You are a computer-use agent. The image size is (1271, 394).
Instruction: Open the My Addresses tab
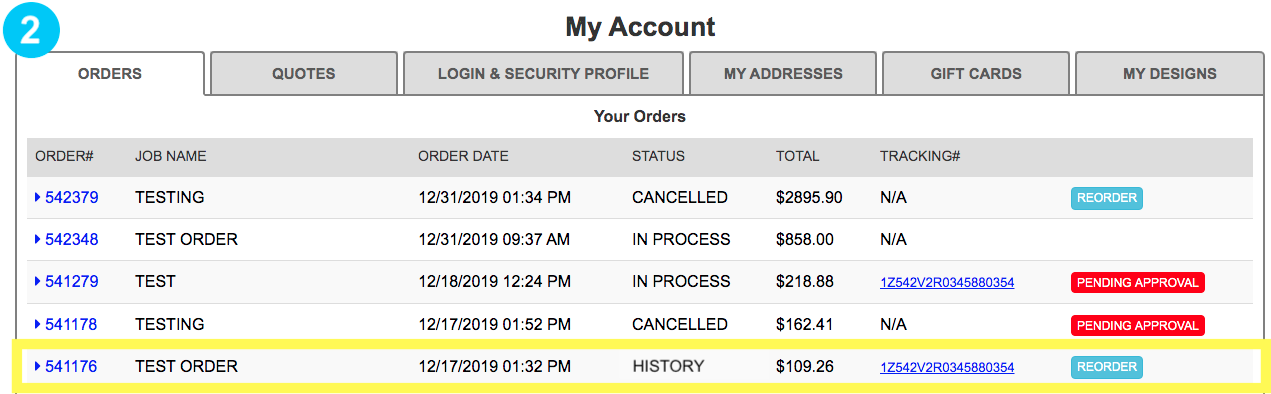click(783, 73)
